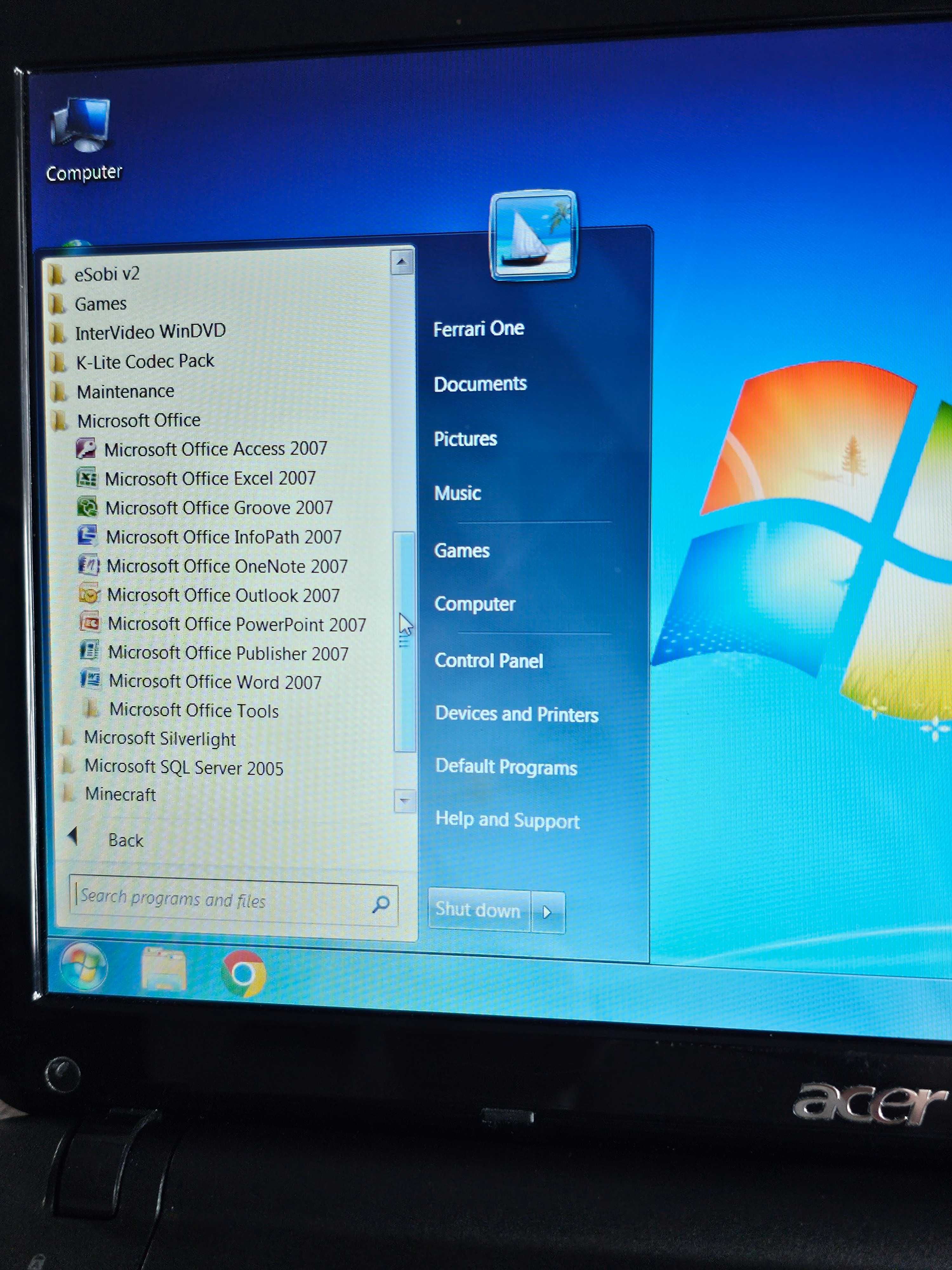Open Help and Support
952x1270 pixels.
508,820
